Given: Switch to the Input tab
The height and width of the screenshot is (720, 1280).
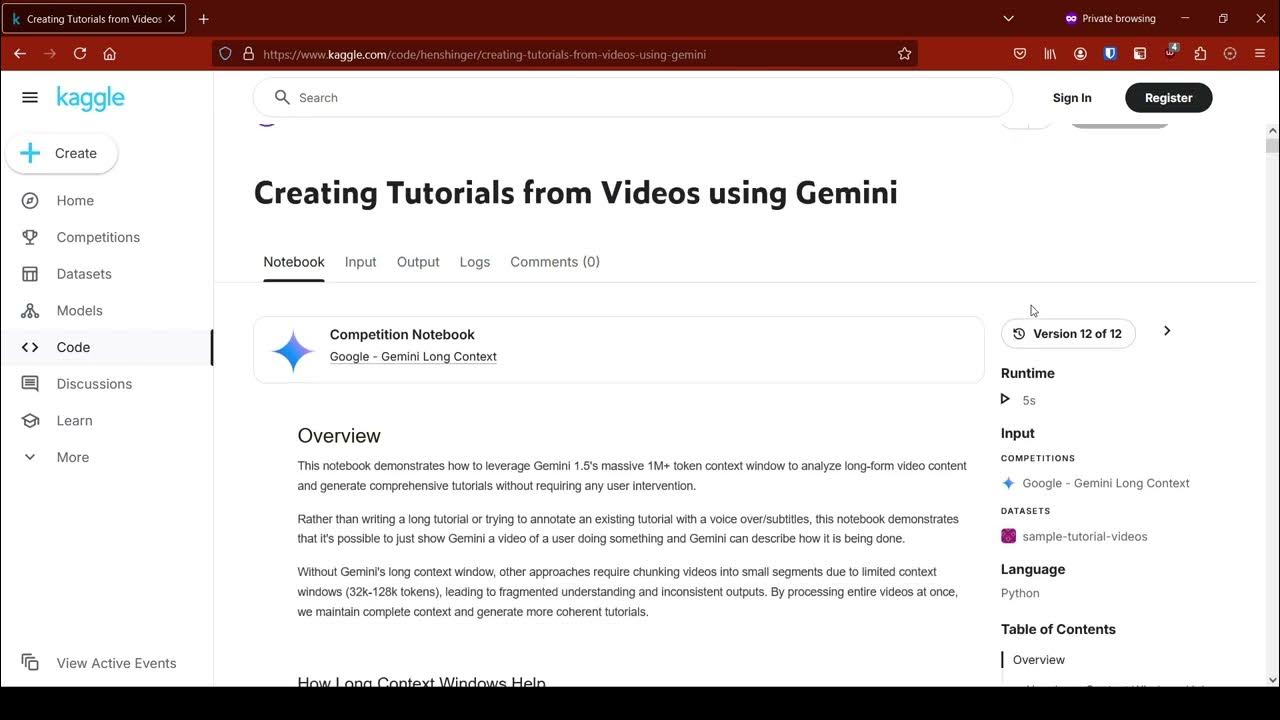Looking at the screenshot, I should pyautogui.click(x=360, y=262).
